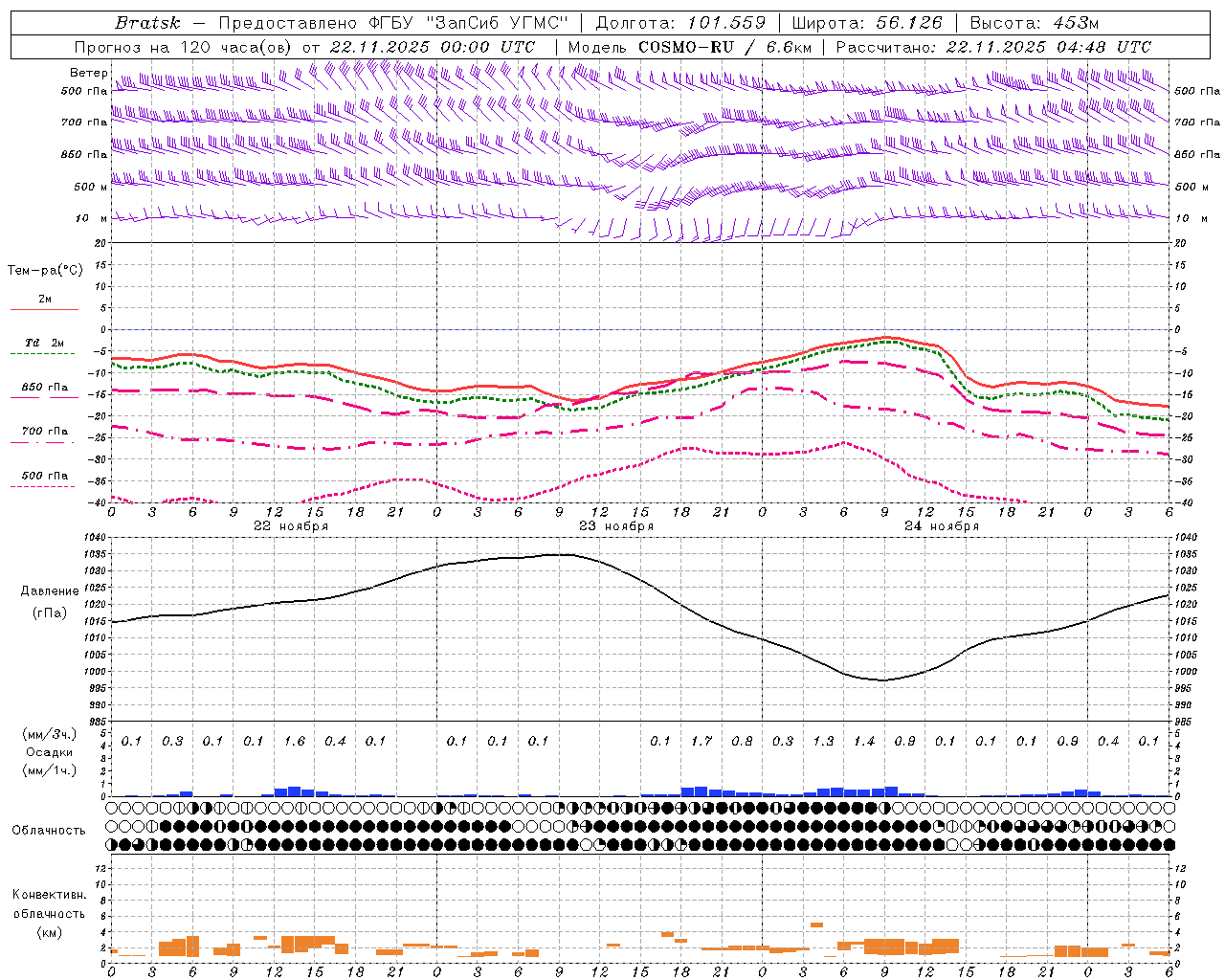This screenshot has width=1225, height=980.
Task: Click the "23 ноября" date label
Action: (x=616, y=526)
